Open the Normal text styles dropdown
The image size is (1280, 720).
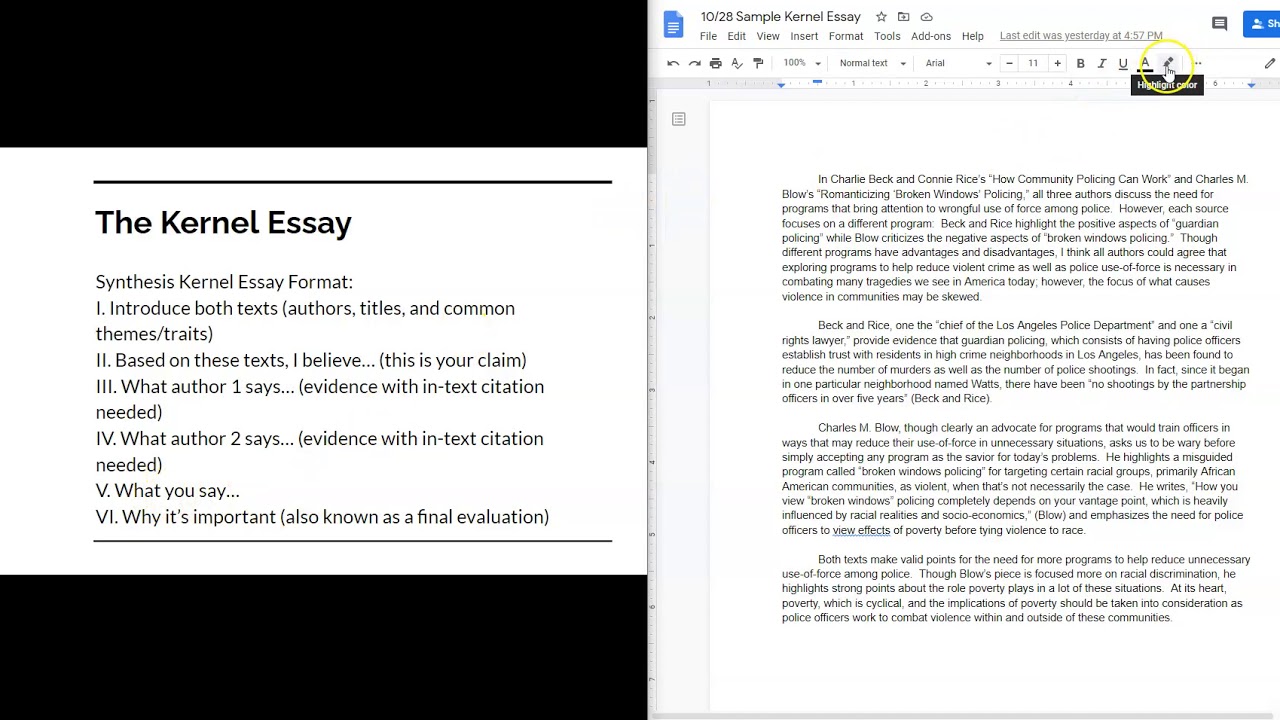(x=872, y=63)
